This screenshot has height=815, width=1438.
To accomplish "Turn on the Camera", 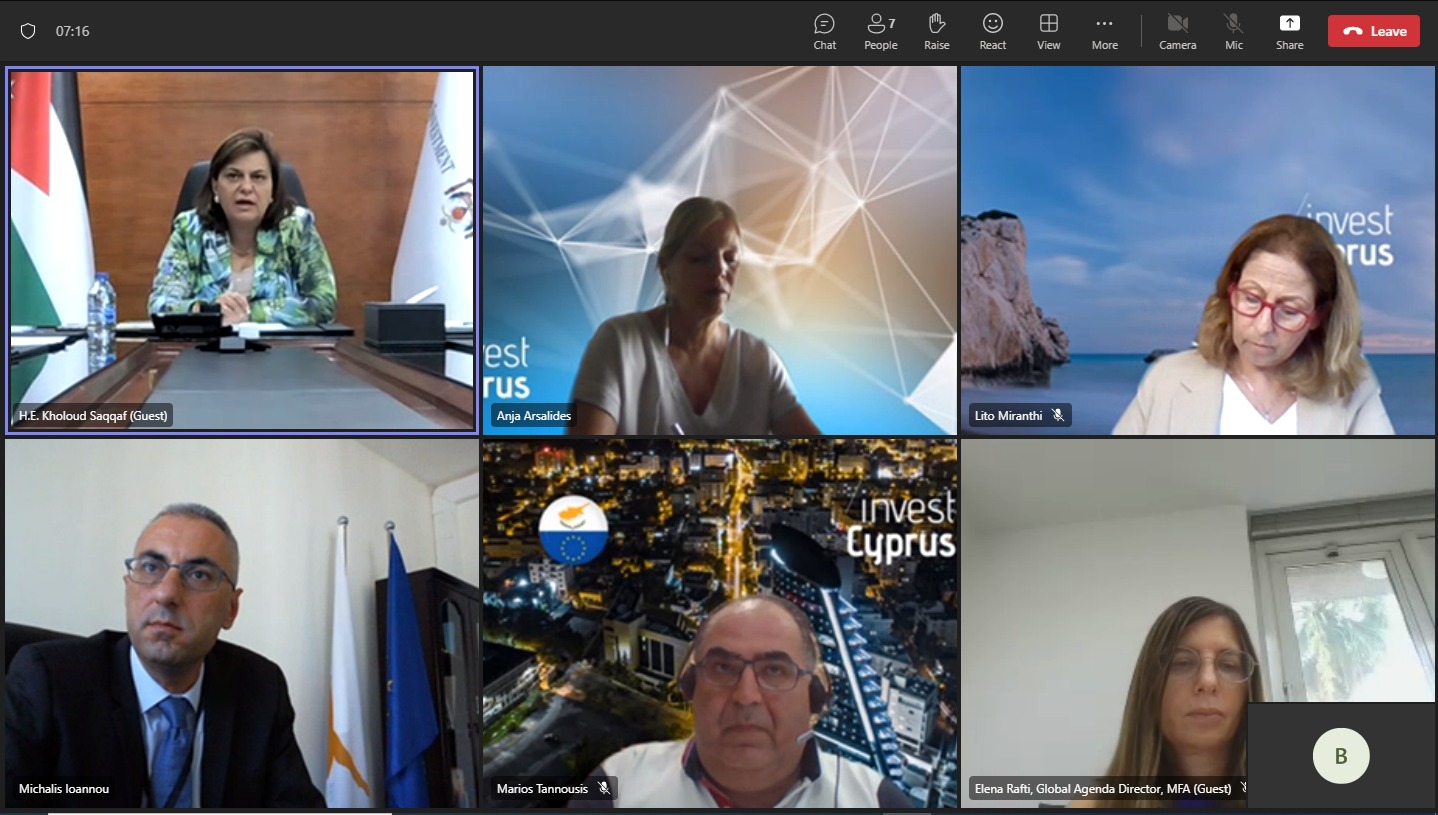I will [1177, 31].
